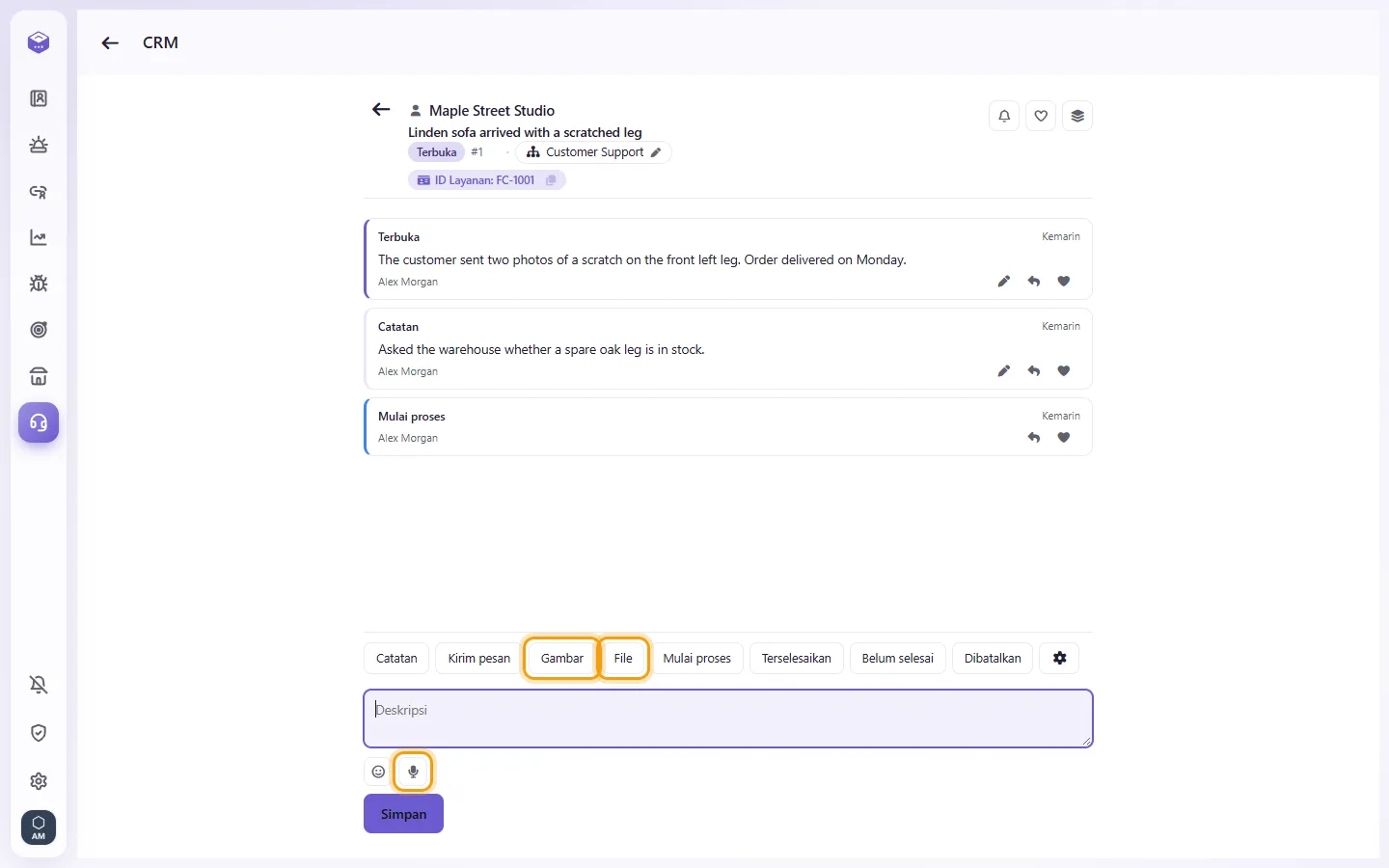Screen dimensions: 1389x868
Task: Open the store icon in sidebar
Action: 39,376
